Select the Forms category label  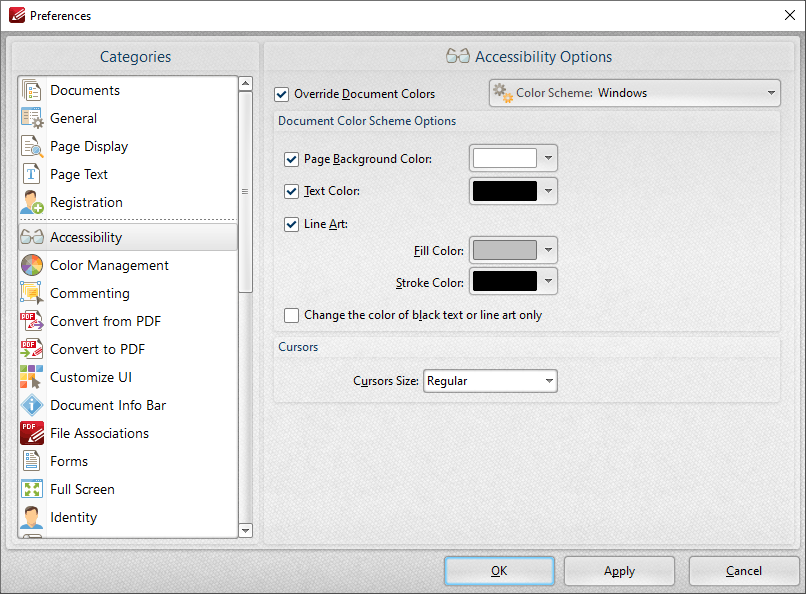69,461
